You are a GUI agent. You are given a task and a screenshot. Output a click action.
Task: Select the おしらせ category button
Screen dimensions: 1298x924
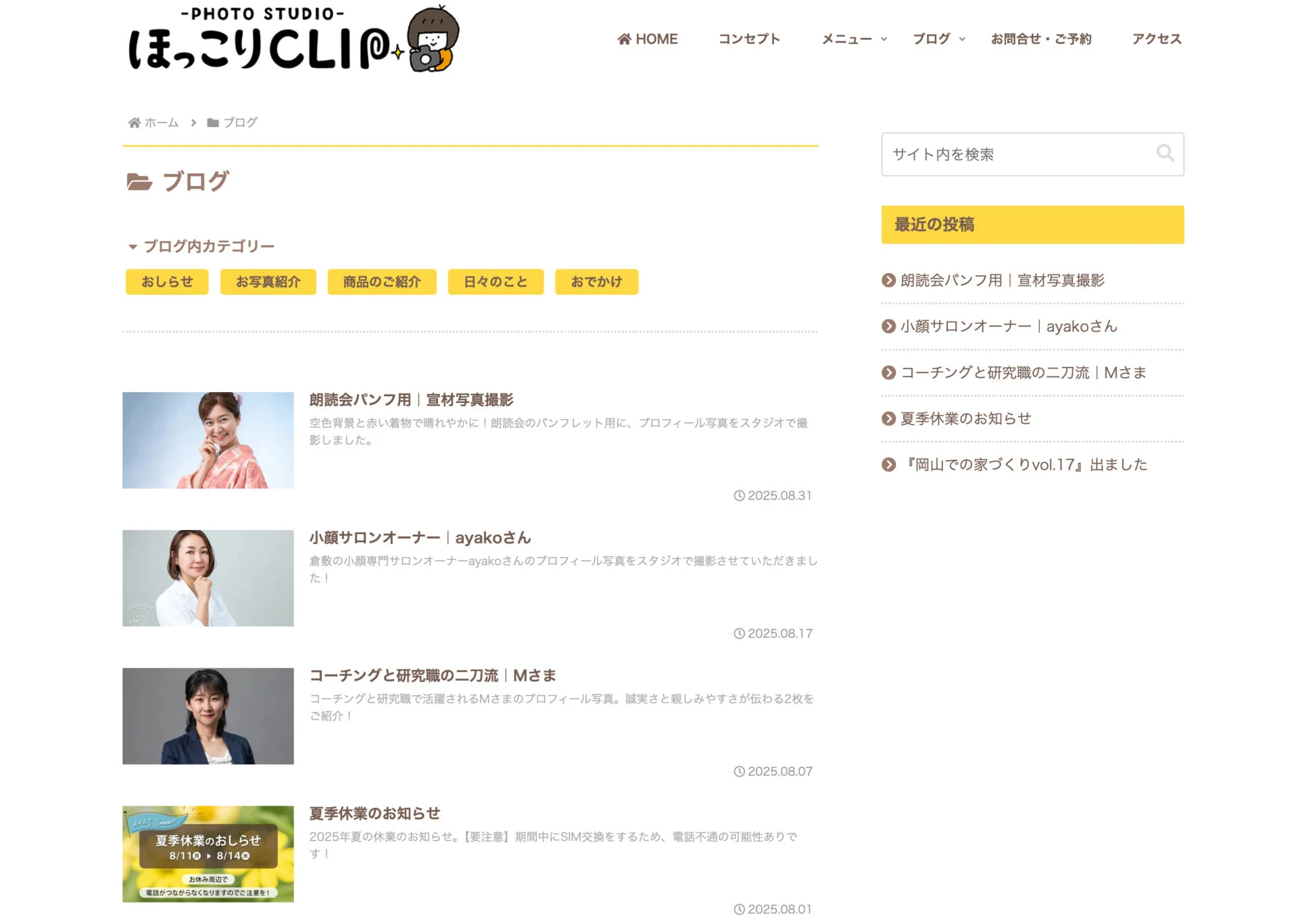(167, 282)
